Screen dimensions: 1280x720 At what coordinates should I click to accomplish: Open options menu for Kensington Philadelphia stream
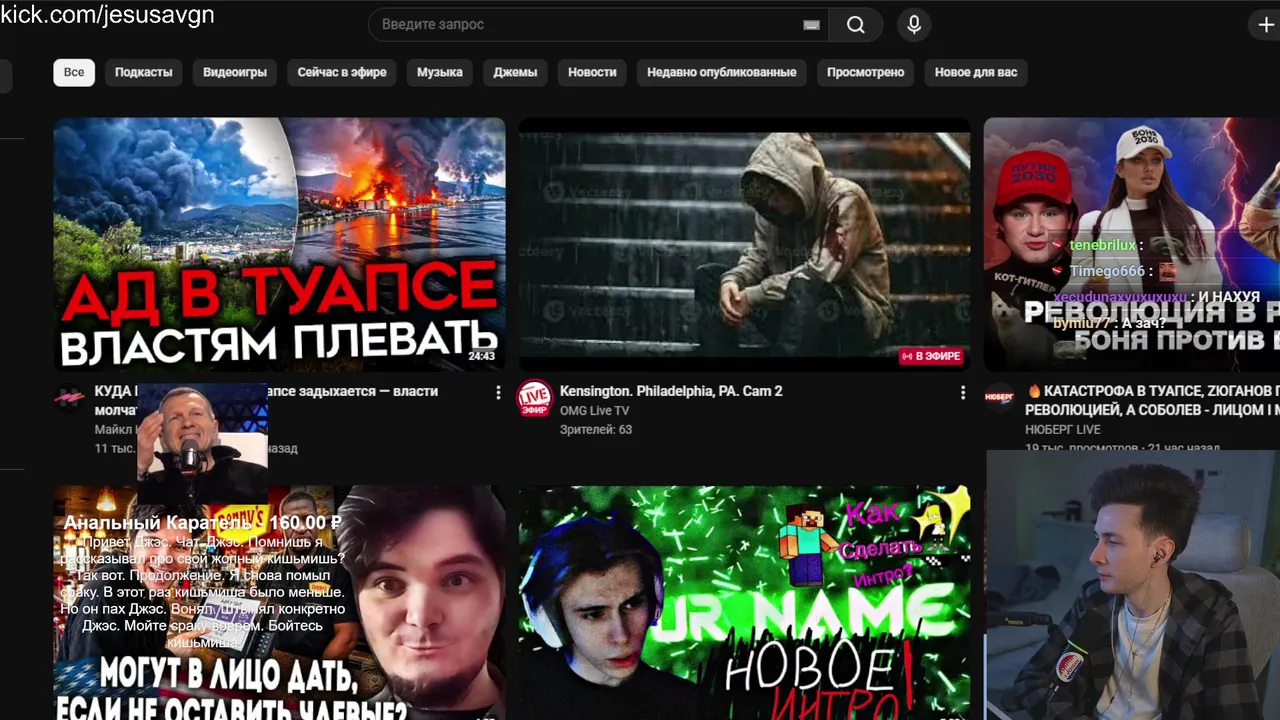pos(963,393)
